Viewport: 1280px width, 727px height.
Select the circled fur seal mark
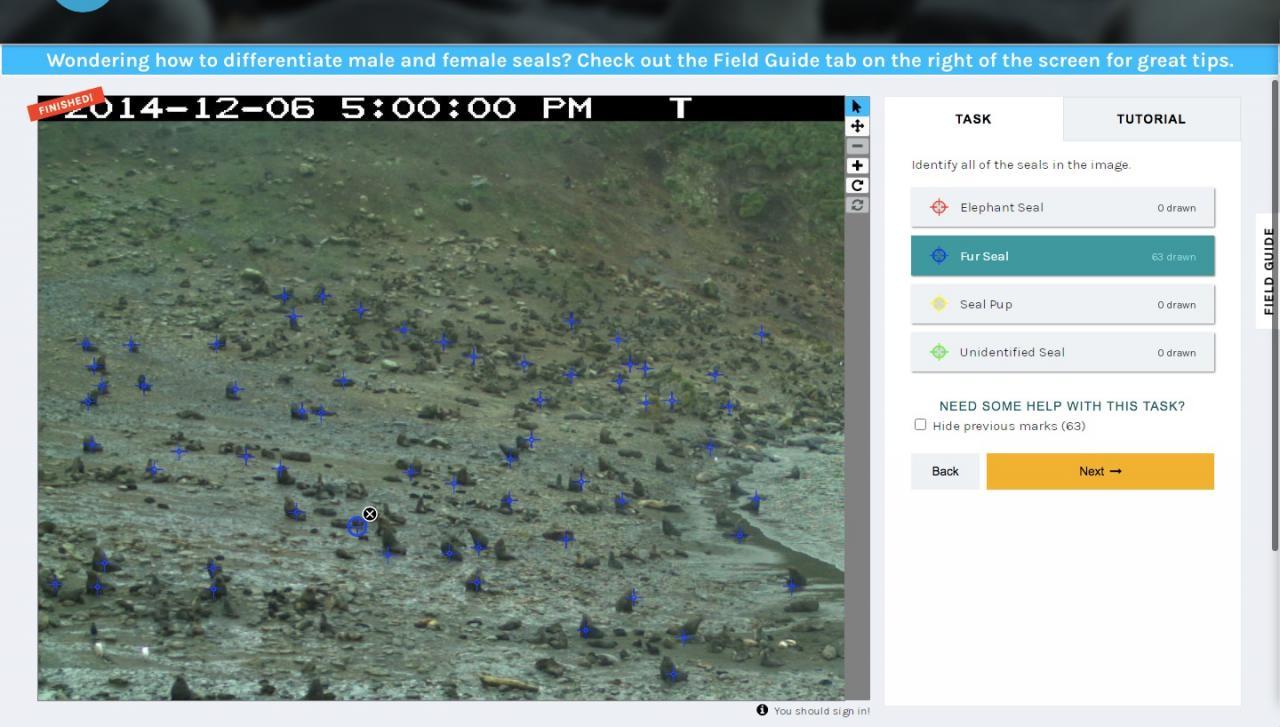coord(356,526)
